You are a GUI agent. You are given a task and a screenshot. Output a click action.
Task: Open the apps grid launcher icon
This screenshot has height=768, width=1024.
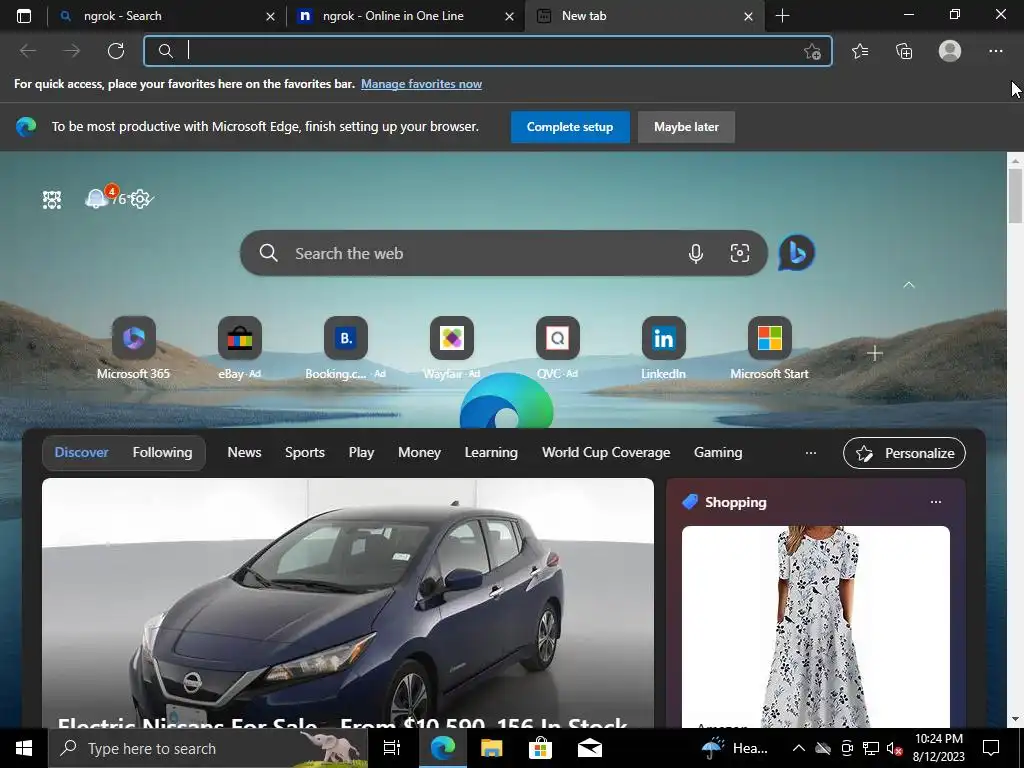point(52,200)
